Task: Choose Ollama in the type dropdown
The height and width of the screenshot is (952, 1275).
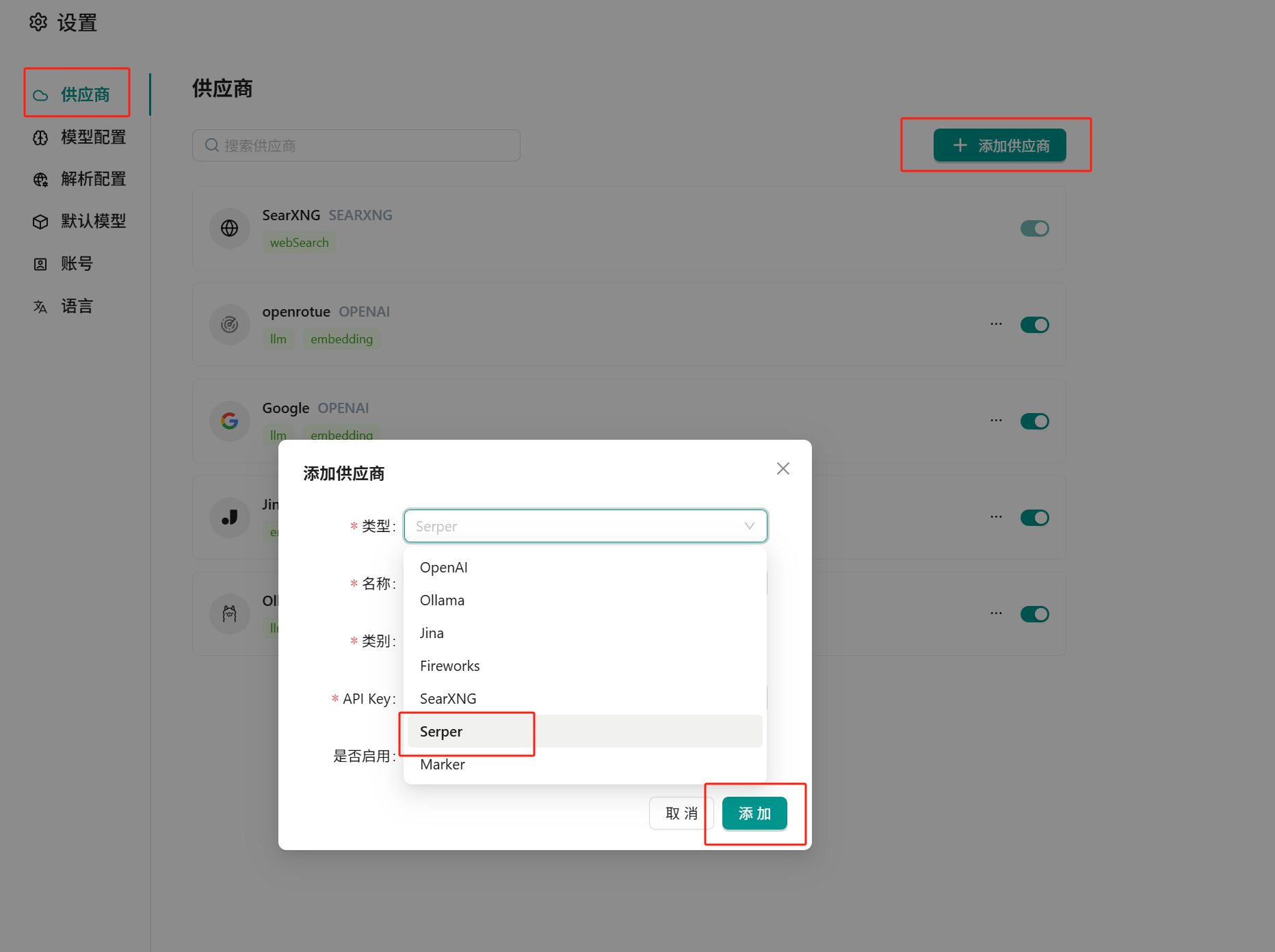Action: click(x=442, y=600)
